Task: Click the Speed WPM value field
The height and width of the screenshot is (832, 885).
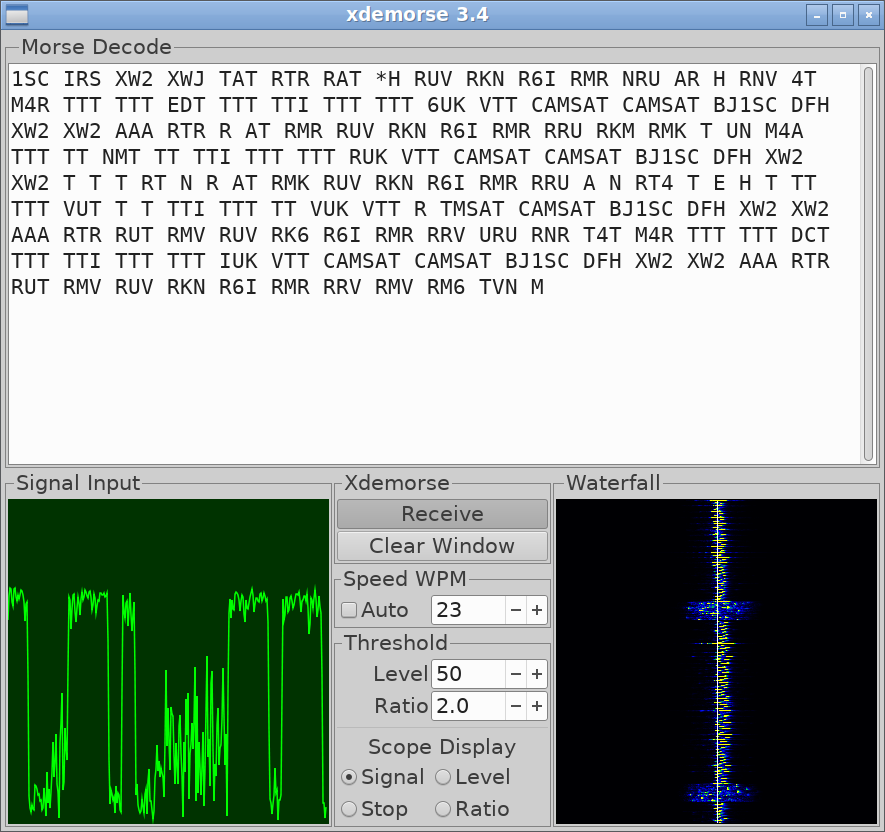Action: tap(468, 610)
